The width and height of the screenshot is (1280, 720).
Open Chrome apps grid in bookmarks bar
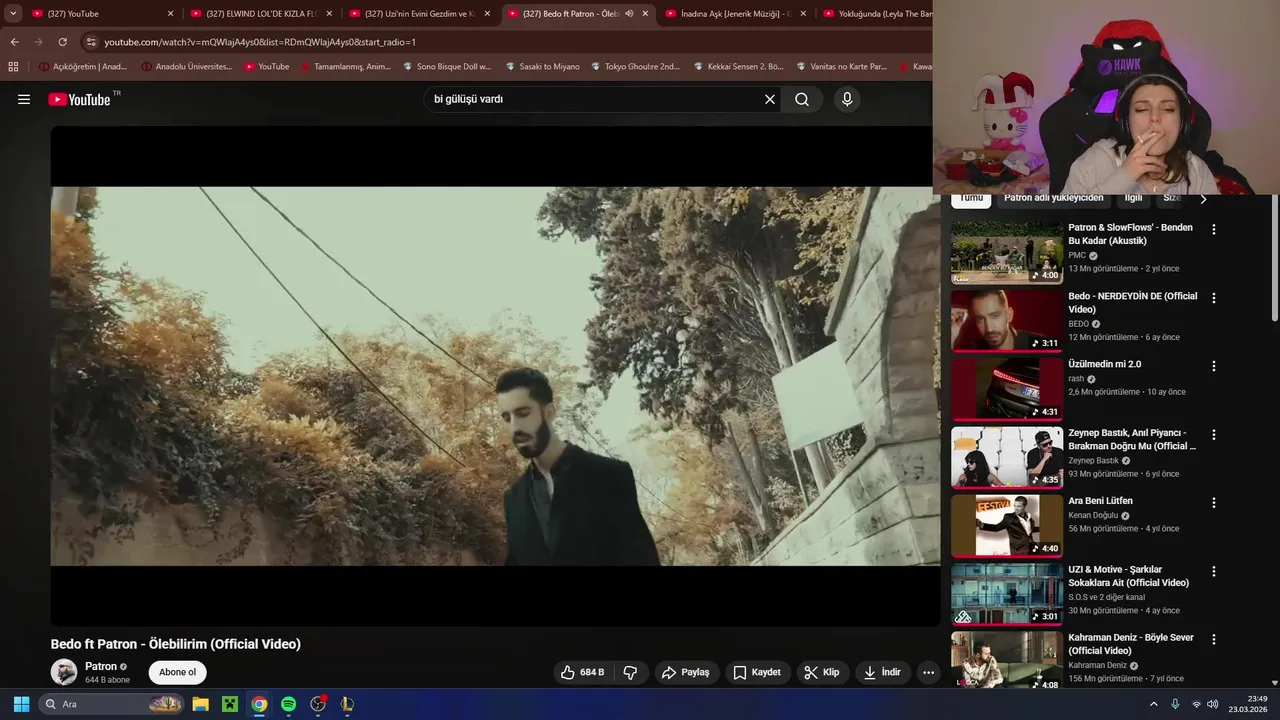13,67
